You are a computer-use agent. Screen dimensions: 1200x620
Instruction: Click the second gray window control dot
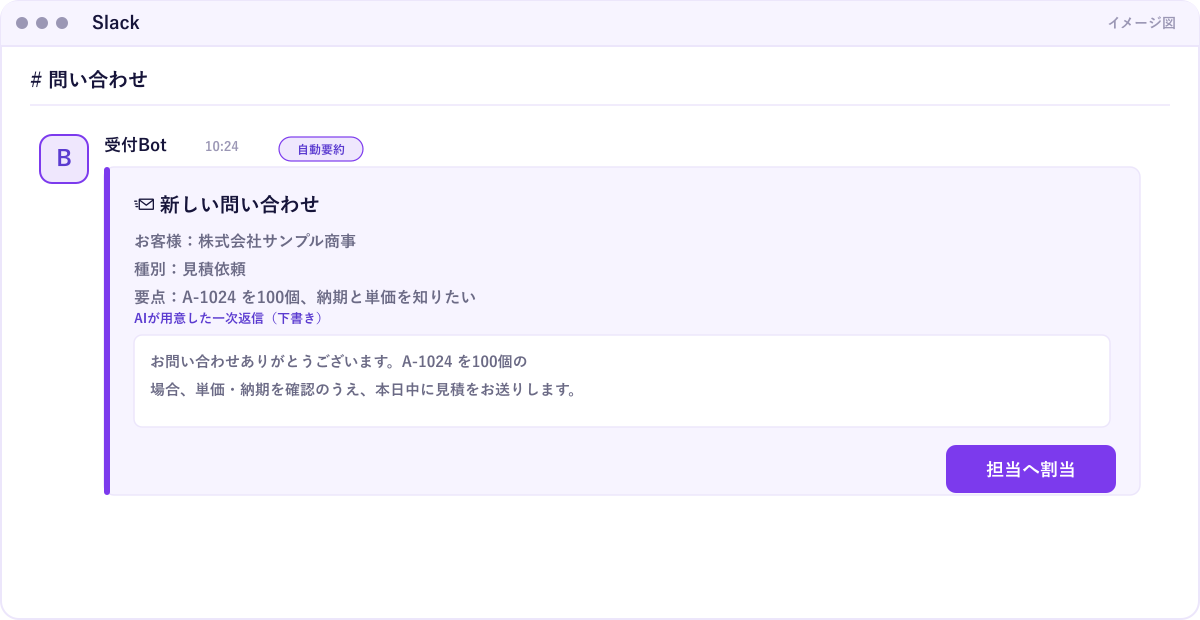pos(42,23)
